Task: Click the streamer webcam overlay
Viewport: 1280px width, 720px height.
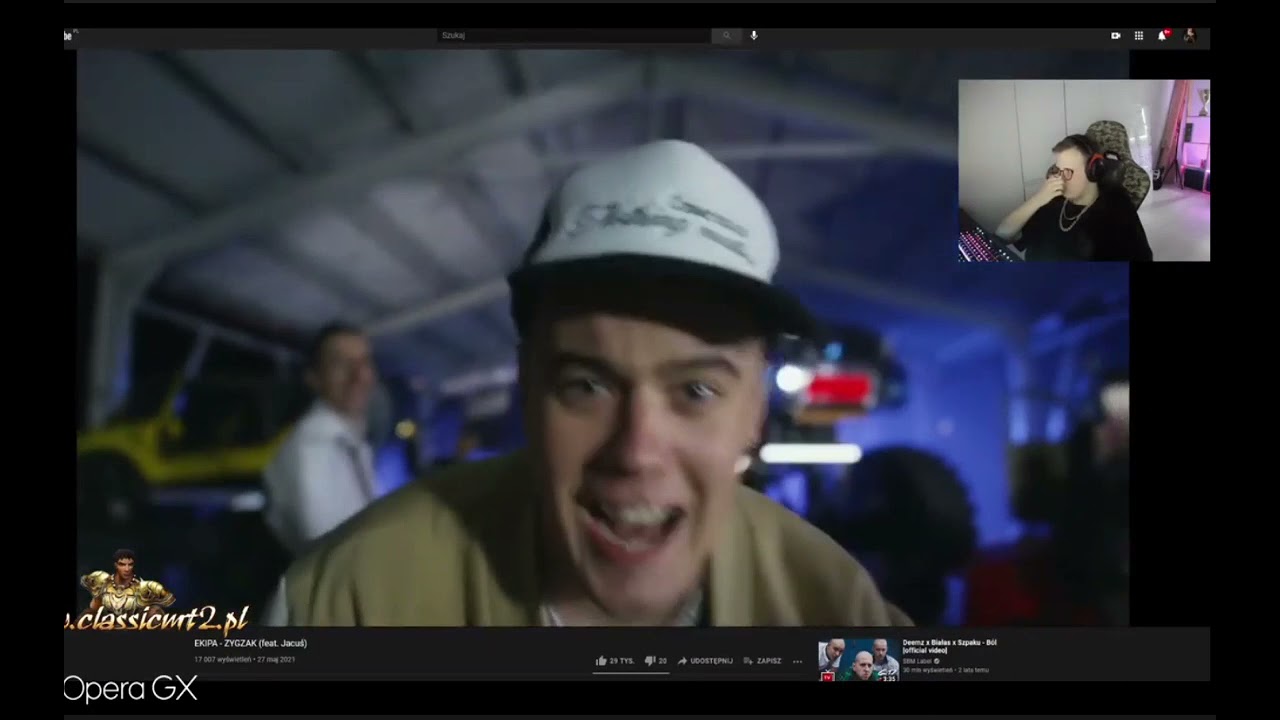Action: 1084,171
